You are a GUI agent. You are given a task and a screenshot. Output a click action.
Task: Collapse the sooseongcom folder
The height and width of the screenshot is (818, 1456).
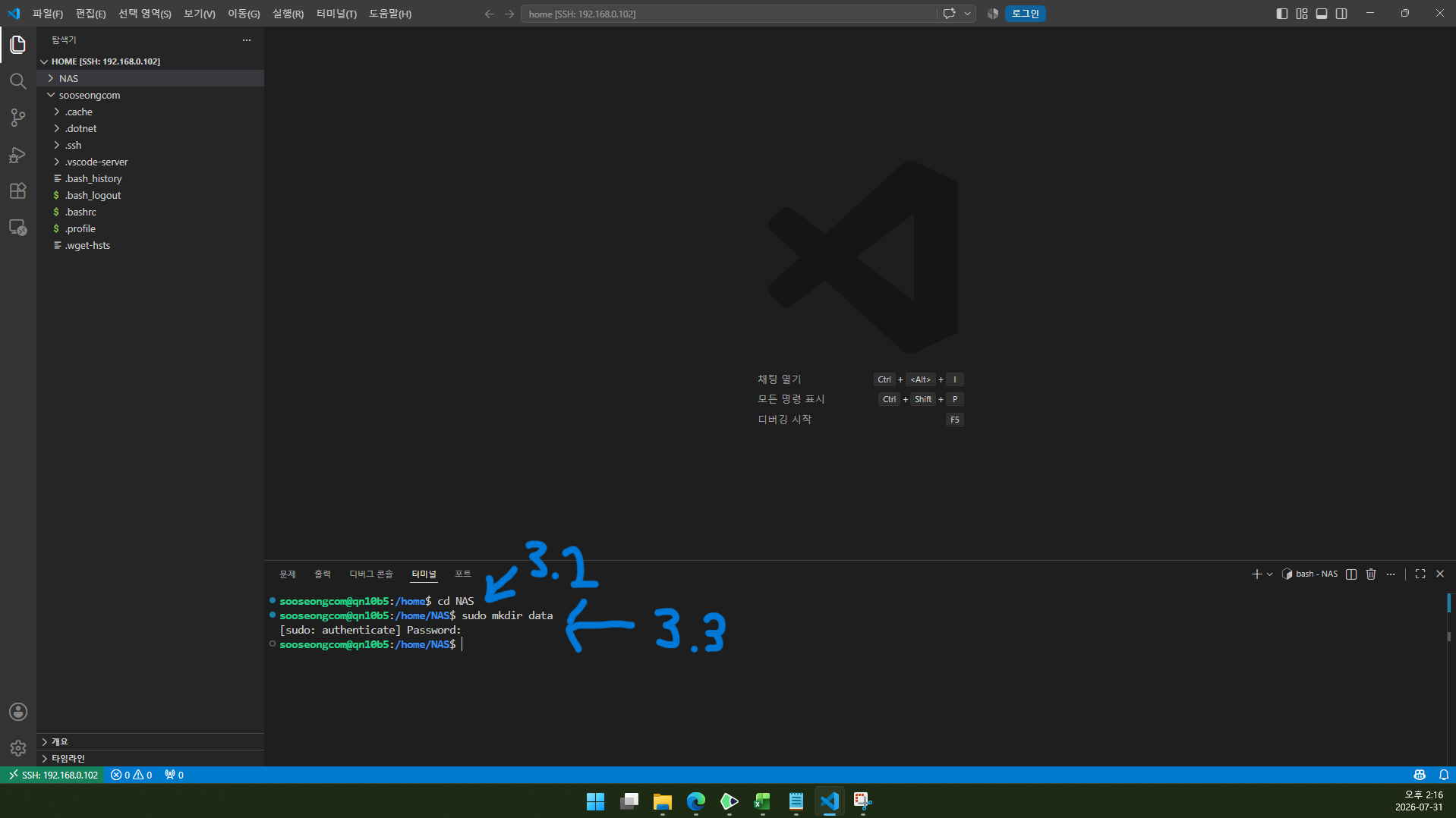point(150,95)
